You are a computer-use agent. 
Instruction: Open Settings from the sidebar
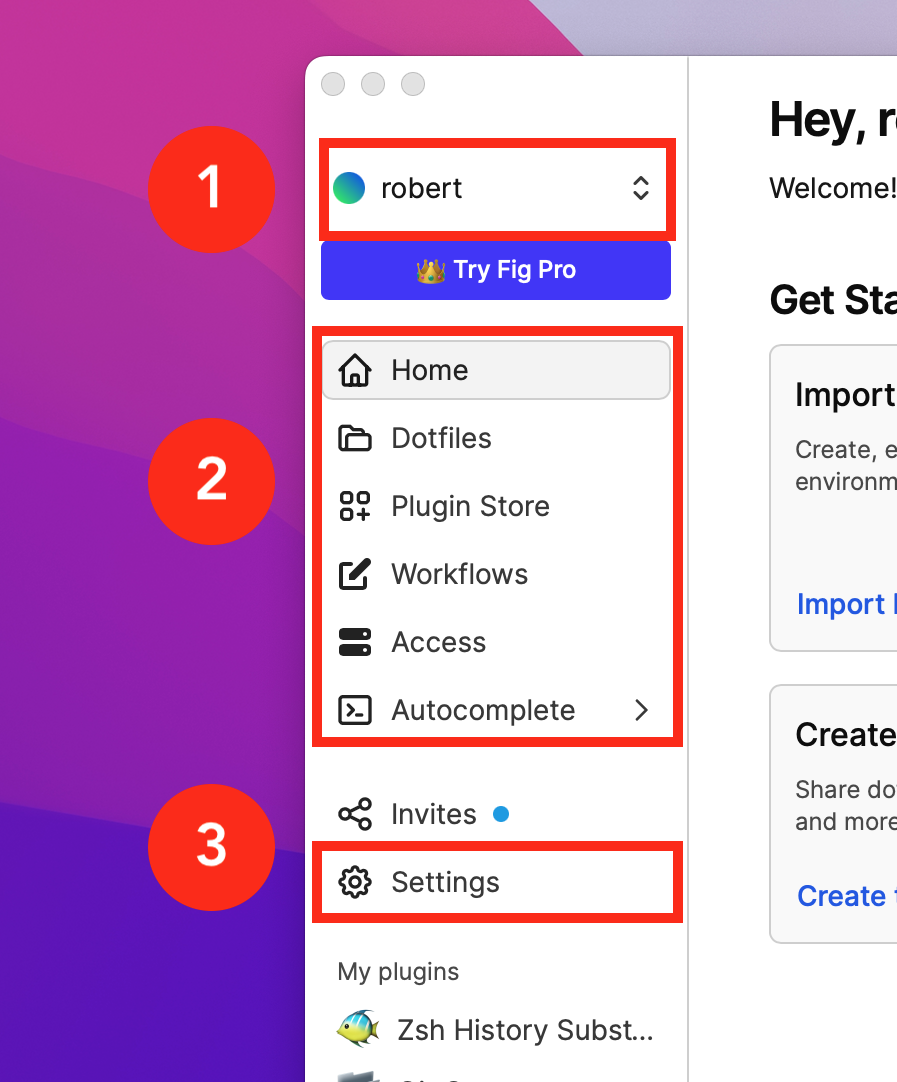pyautogui.click(x=496, y=882)
